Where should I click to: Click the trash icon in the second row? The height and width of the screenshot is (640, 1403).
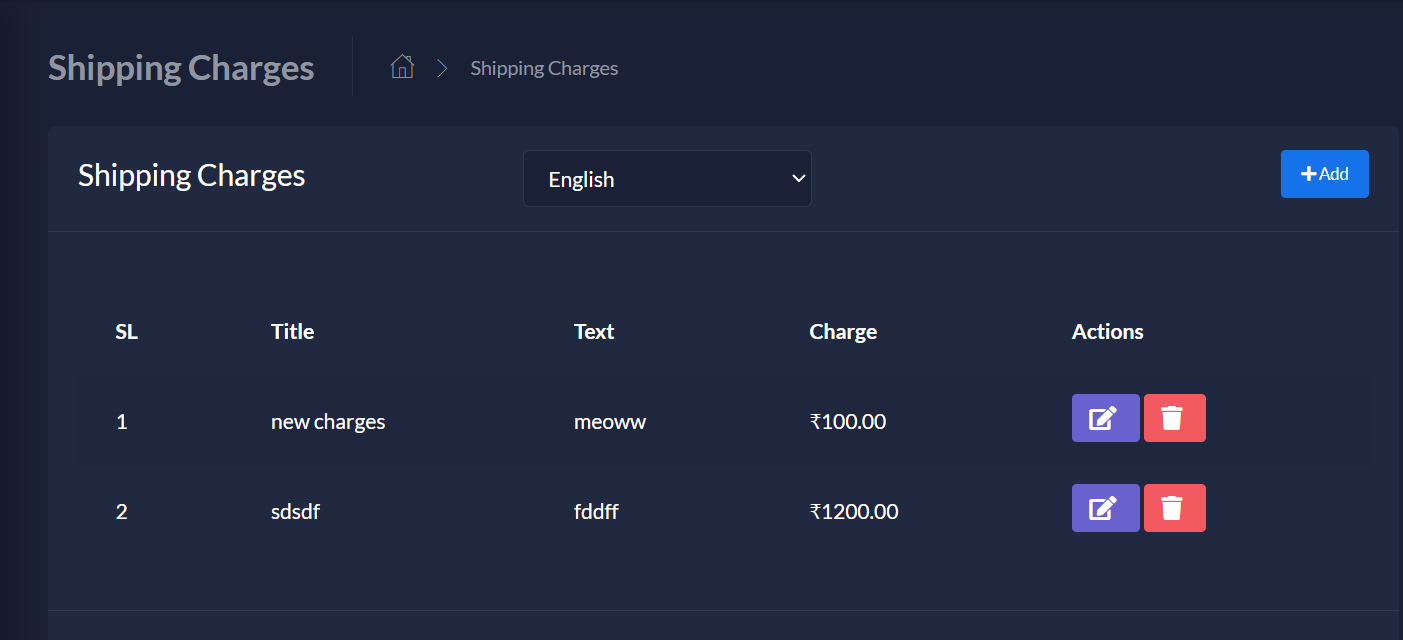click(x=1174, y=507)
